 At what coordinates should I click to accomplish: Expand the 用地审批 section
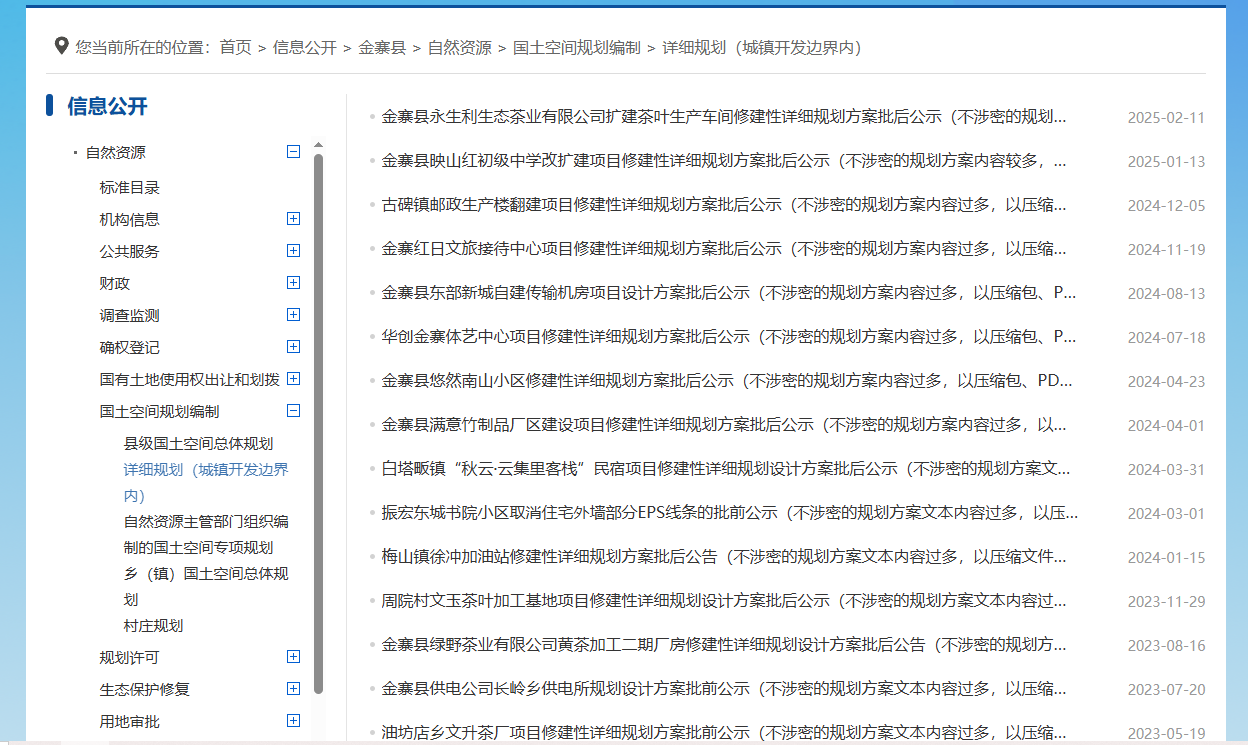click(293, 721)
